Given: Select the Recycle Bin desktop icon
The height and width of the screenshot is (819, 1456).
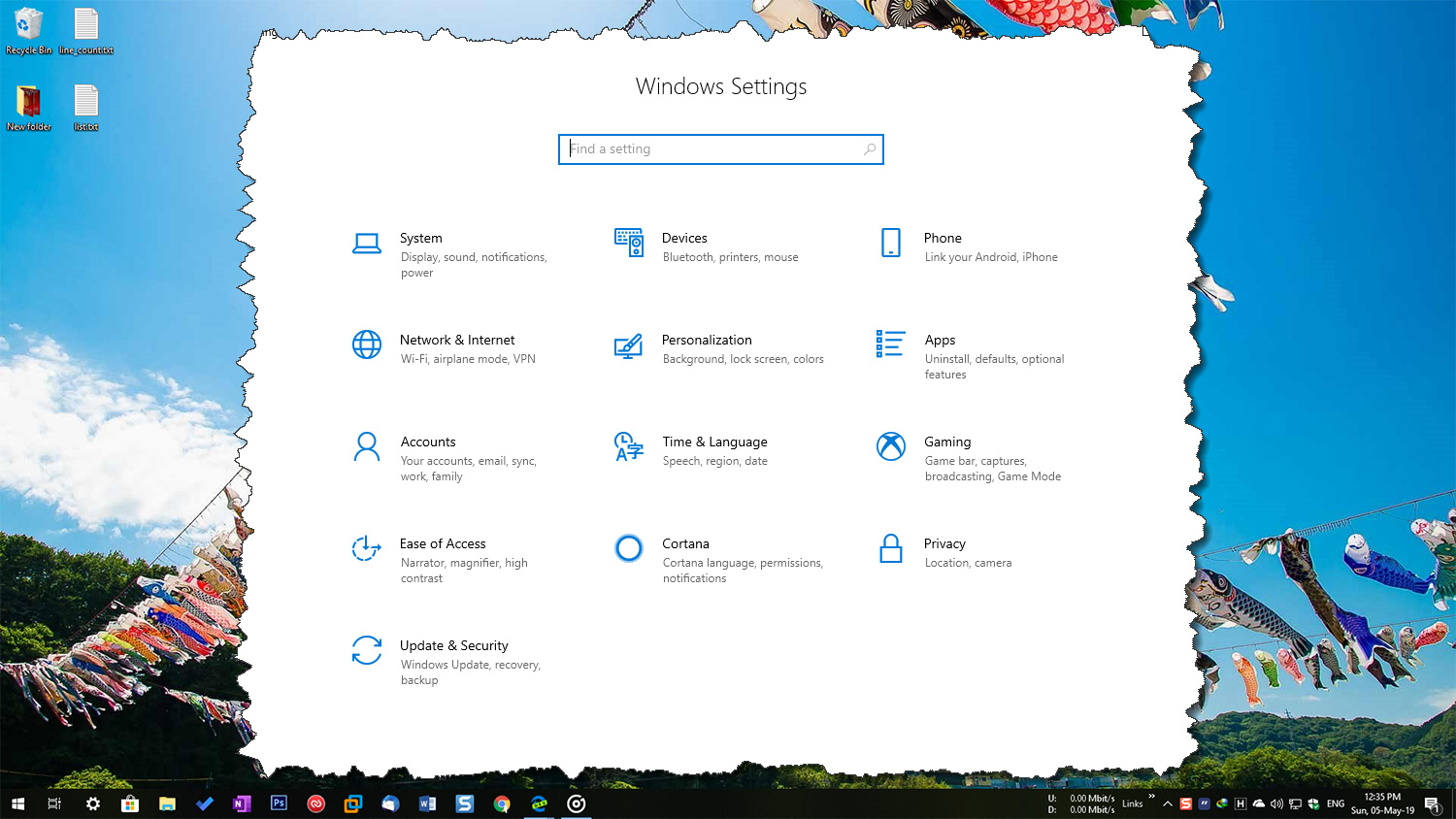Looking at the screenshot, I should [29, 31].
